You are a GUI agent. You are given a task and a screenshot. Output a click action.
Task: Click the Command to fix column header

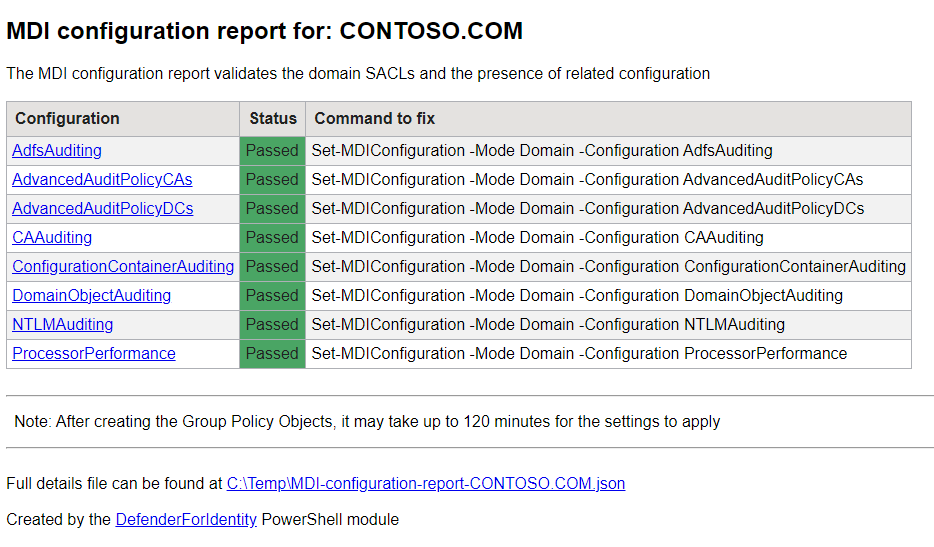tap(375, 119)
